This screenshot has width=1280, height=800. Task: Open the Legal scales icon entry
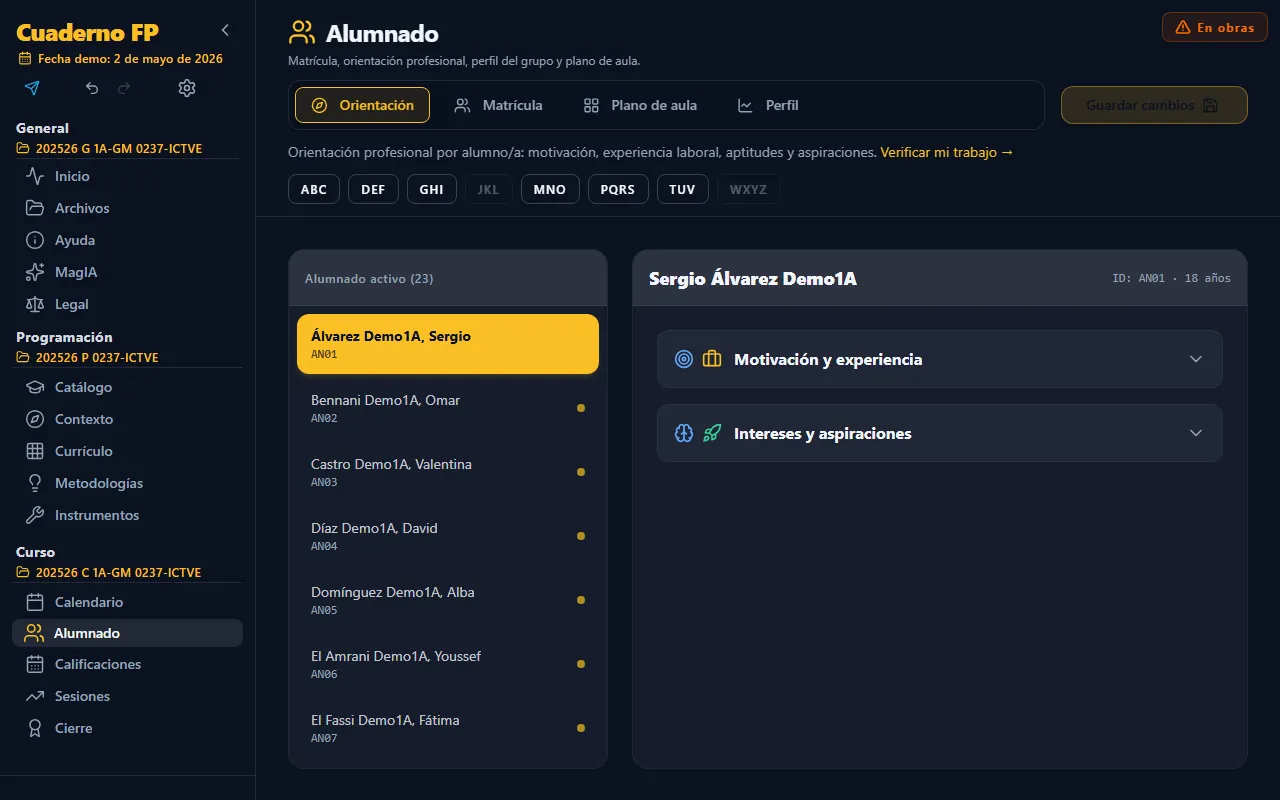point(35,304)
